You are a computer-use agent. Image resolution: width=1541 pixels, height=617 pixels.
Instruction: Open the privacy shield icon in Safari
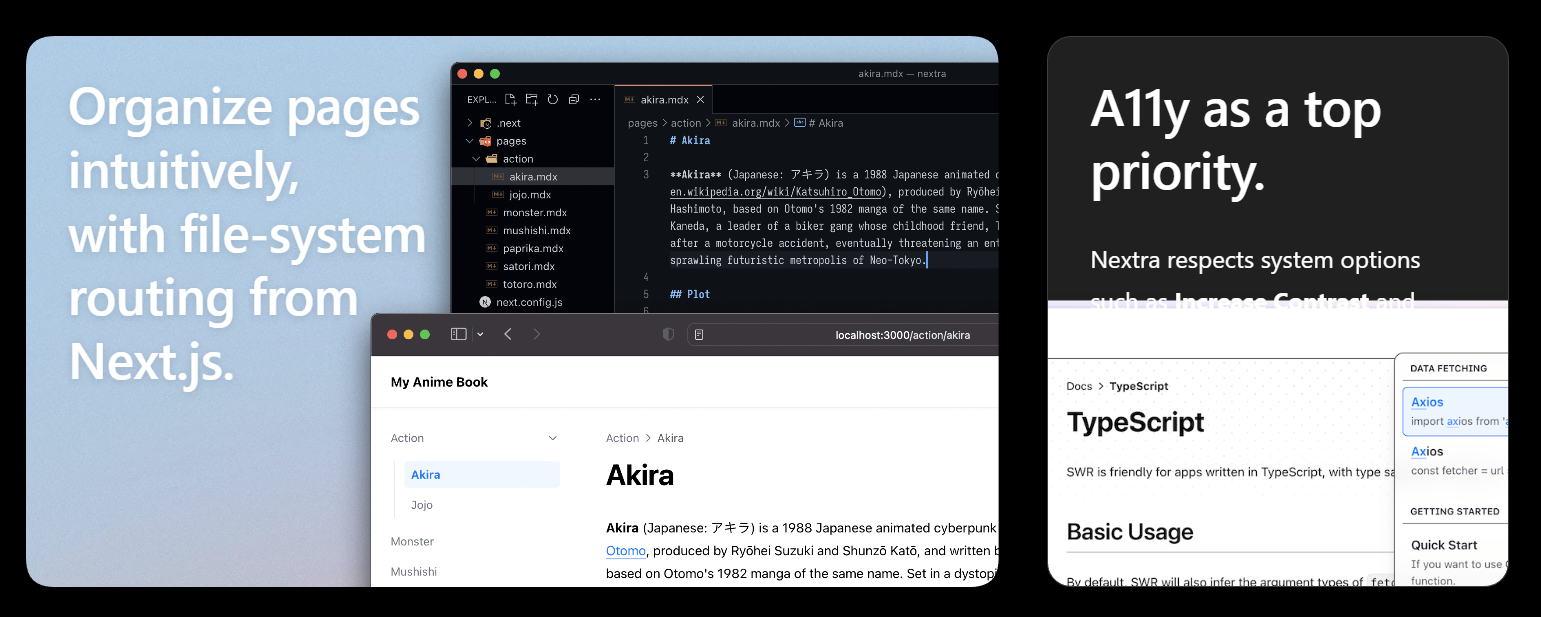[x=668, y=334]
